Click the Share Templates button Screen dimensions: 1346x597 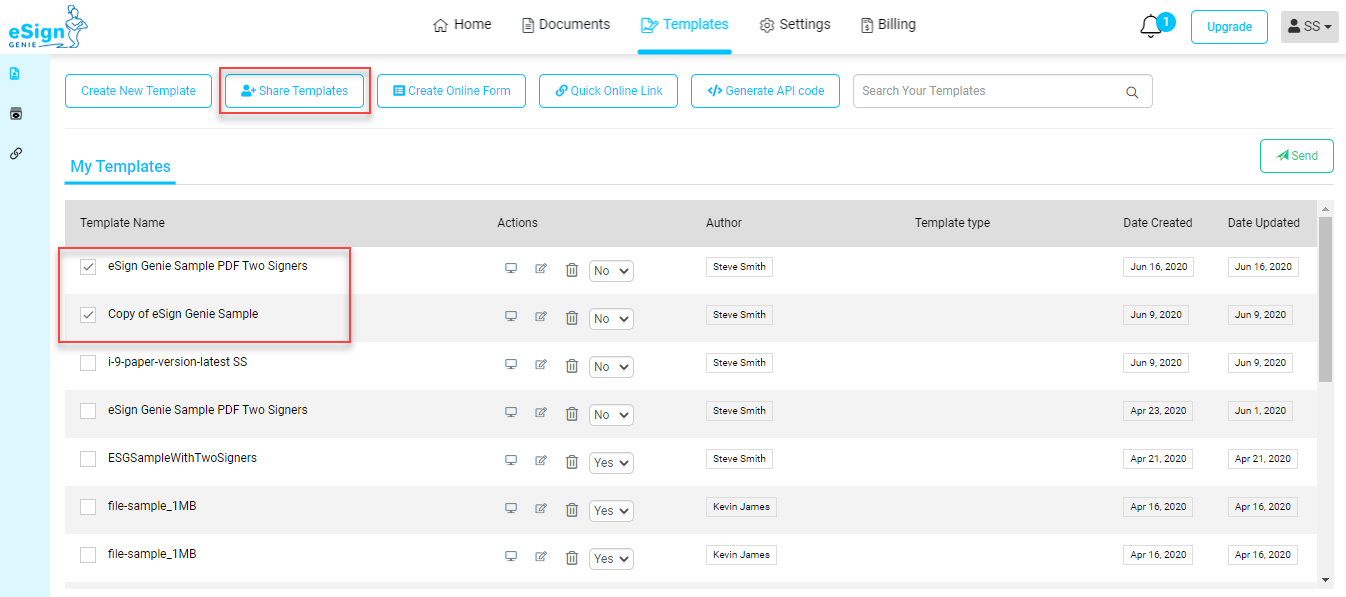[295, 91]
